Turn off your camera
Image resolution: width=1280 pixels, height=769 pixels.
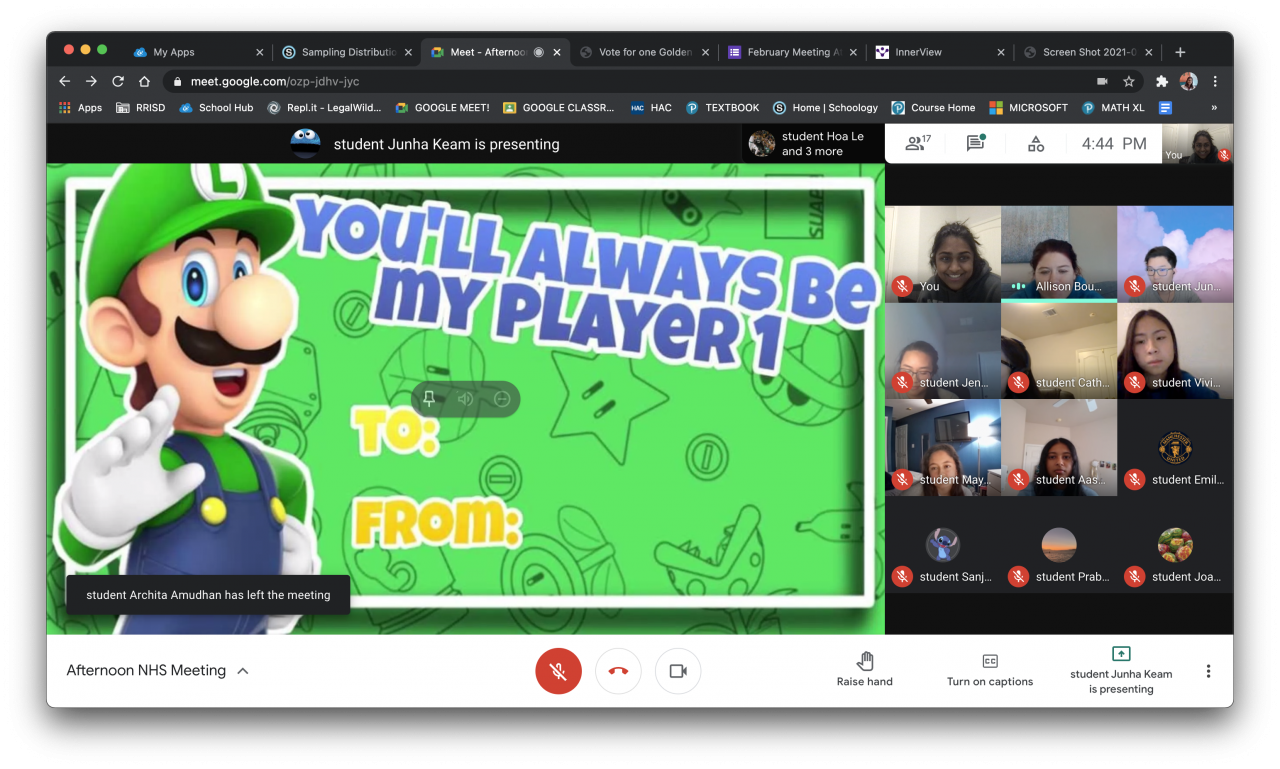[x=678, y=671]
